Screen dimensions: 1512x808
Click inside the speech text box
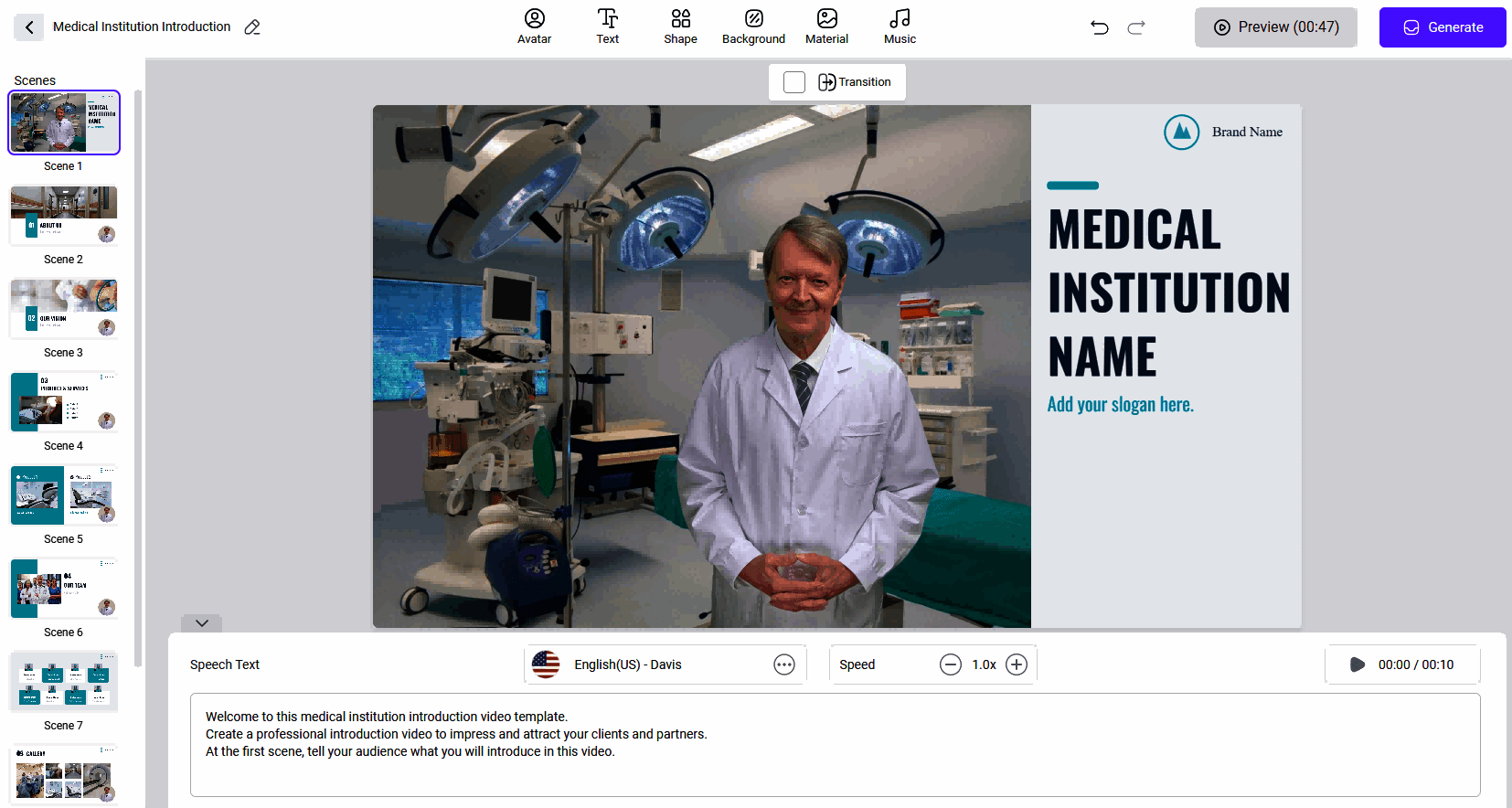point(834,744)
